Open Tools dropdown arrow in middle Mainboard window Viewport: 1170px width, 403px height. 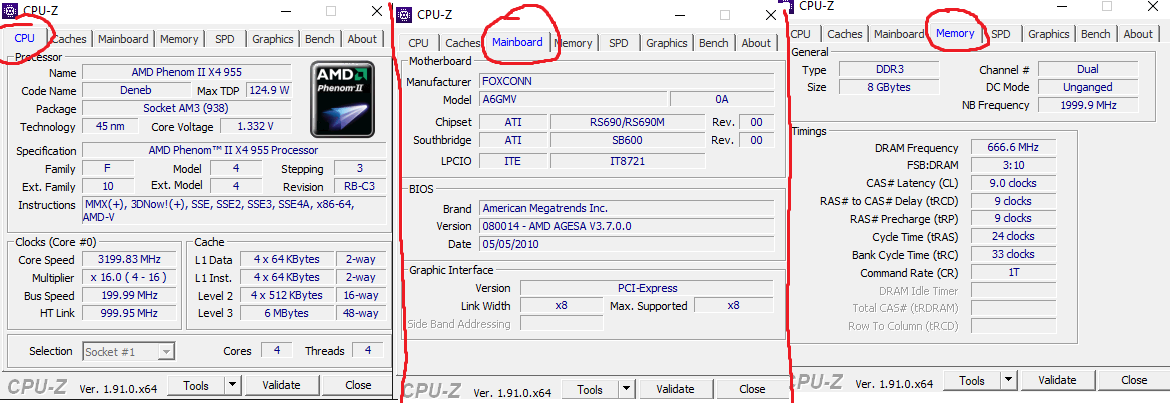pos(627,390)
